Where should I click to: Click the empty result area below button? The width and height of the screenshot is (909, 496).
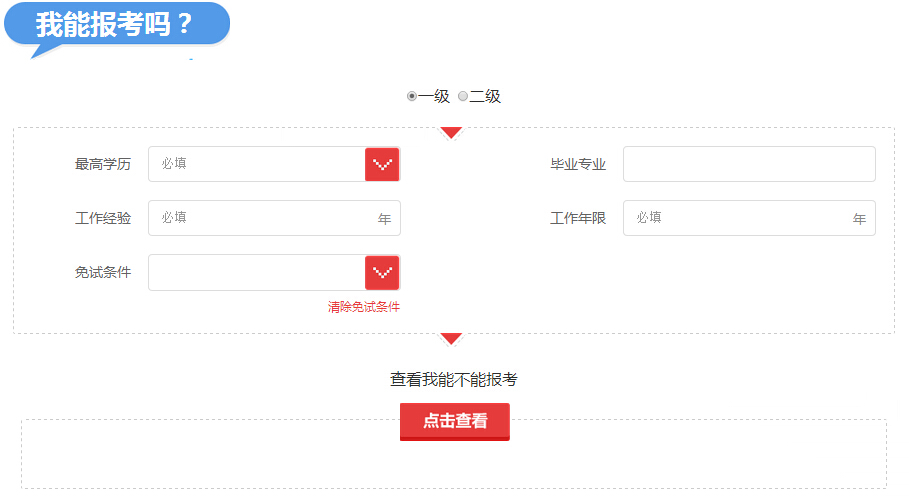click(454, 464)
